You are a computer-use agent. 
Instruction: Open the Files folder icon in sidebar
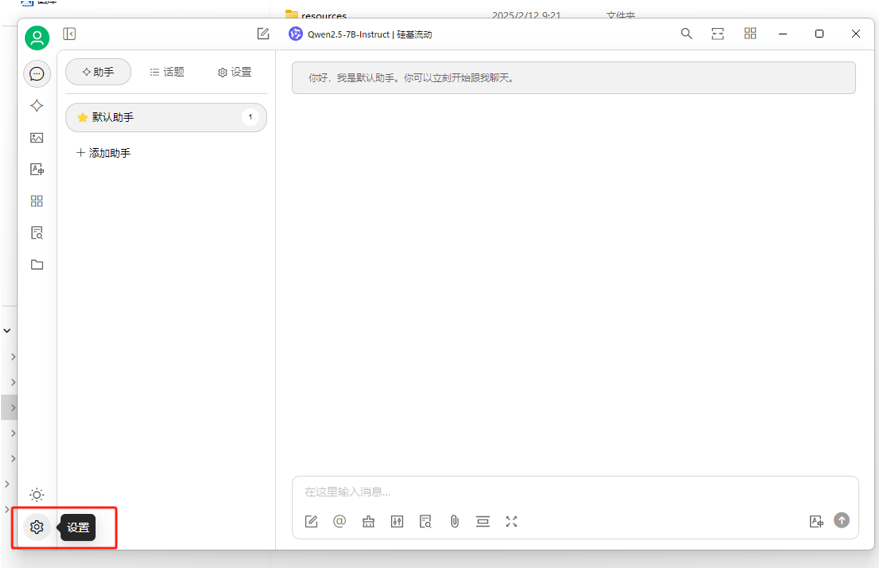click(36, 265)
